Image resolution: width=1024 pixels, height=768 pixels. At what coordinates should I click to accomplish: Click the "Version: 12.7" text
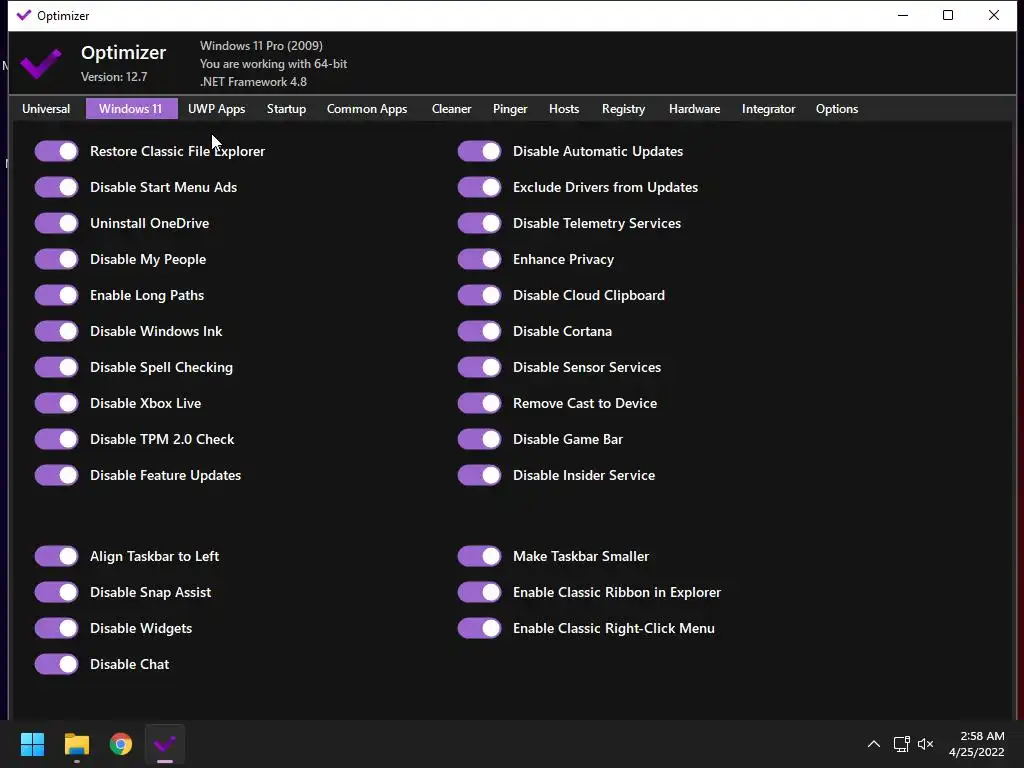coord(114,77)
